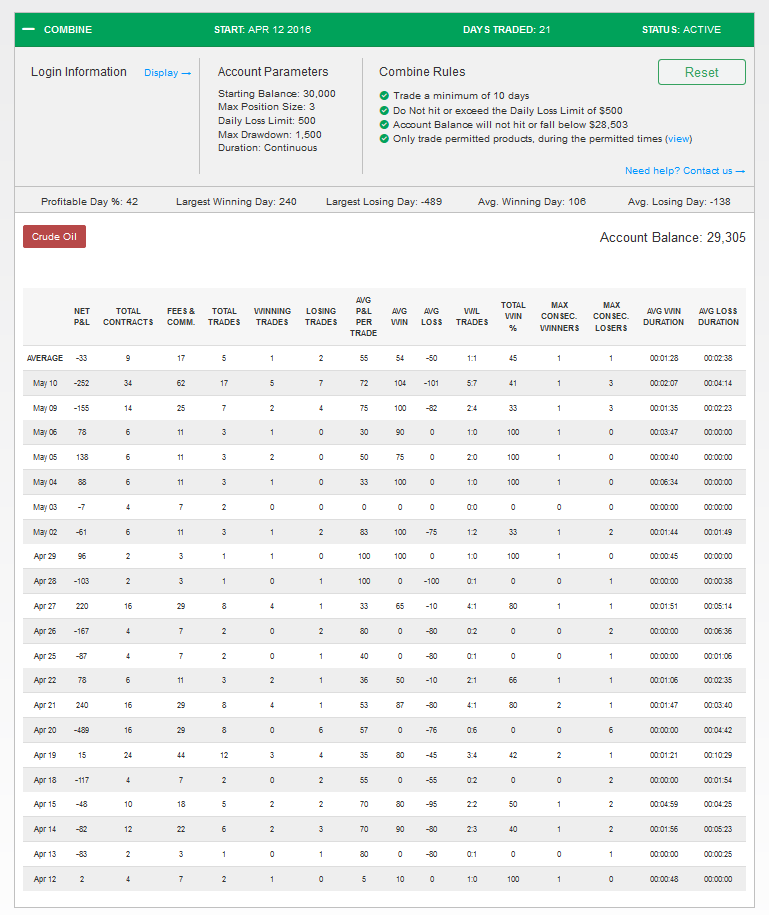Select the Apr 21 row date
Screen dimensions: 769x915
[x=45, y=706]
